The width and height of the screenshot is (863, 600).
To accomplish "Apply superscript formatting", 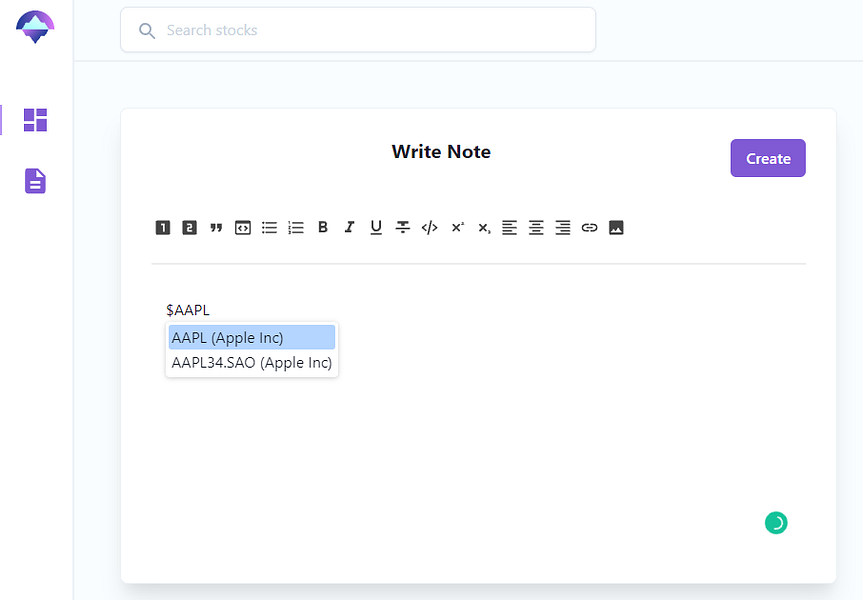I will tap(457, 227).
